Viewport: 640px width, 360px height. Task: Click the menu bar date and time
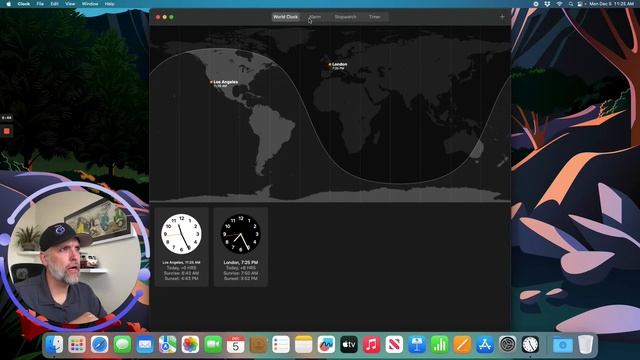pyautogui.click(x=611, y=4)
